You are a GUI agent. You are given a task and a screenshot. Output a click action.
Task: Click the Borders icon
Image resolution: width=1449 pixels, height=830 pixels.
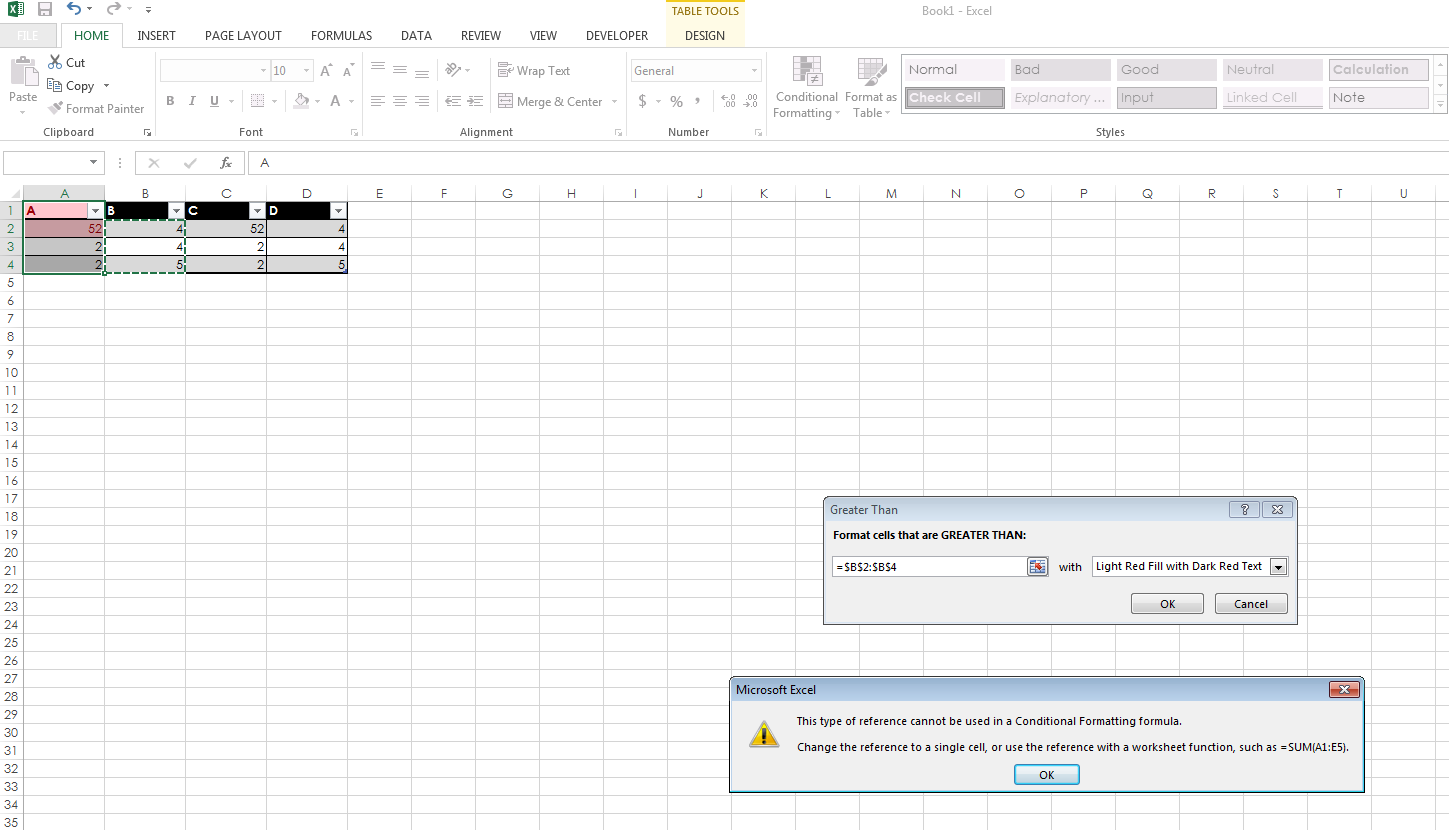(x=257, y=101)
